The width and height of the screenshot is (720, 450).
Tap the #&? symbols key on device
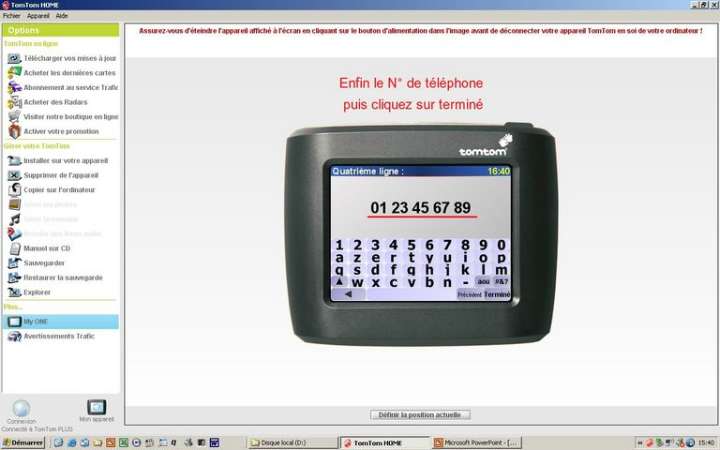(501, 281)
